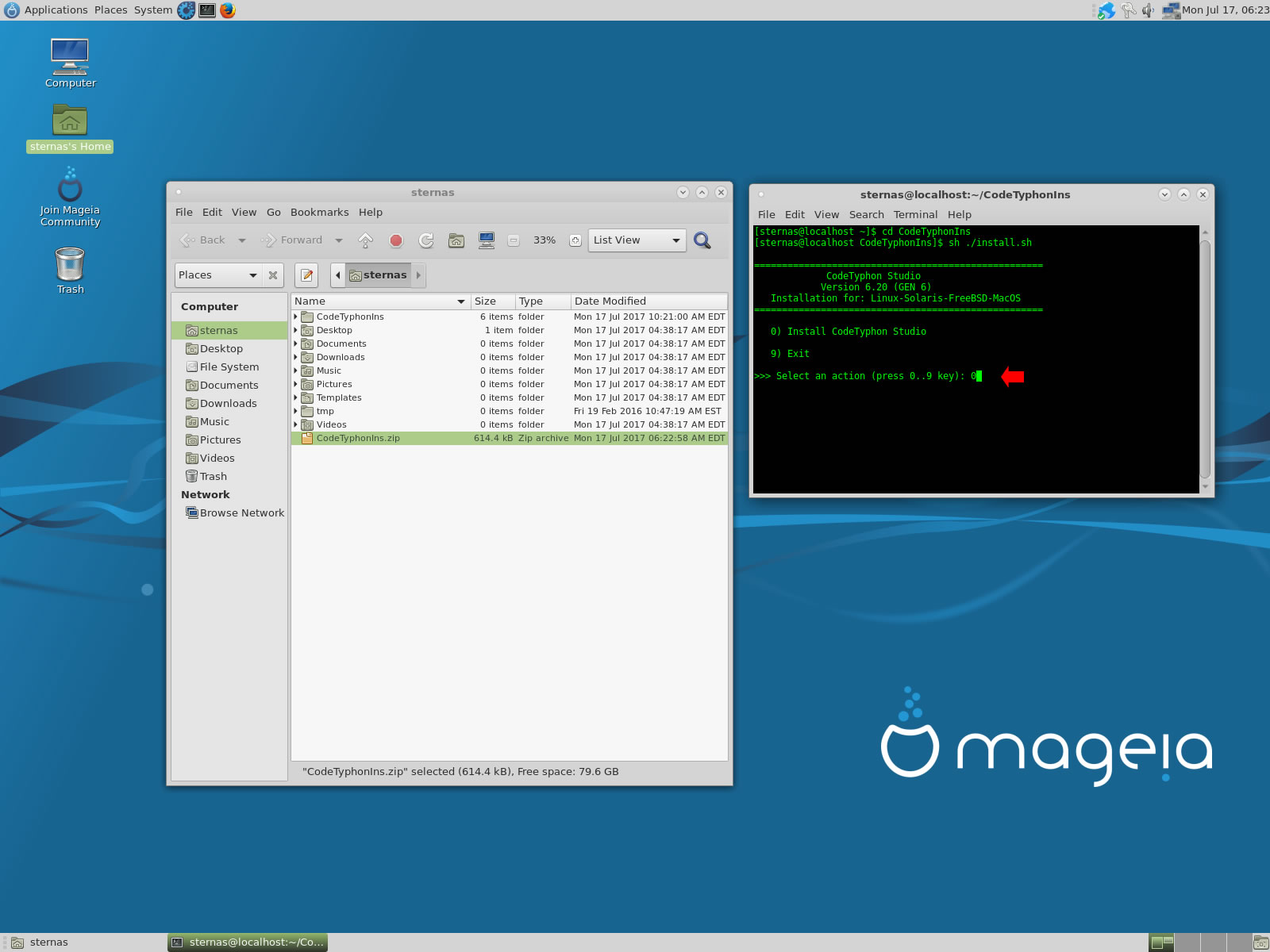Click the terminal window taskbar button
This screenshot has height=952, width=1270.
248,942
